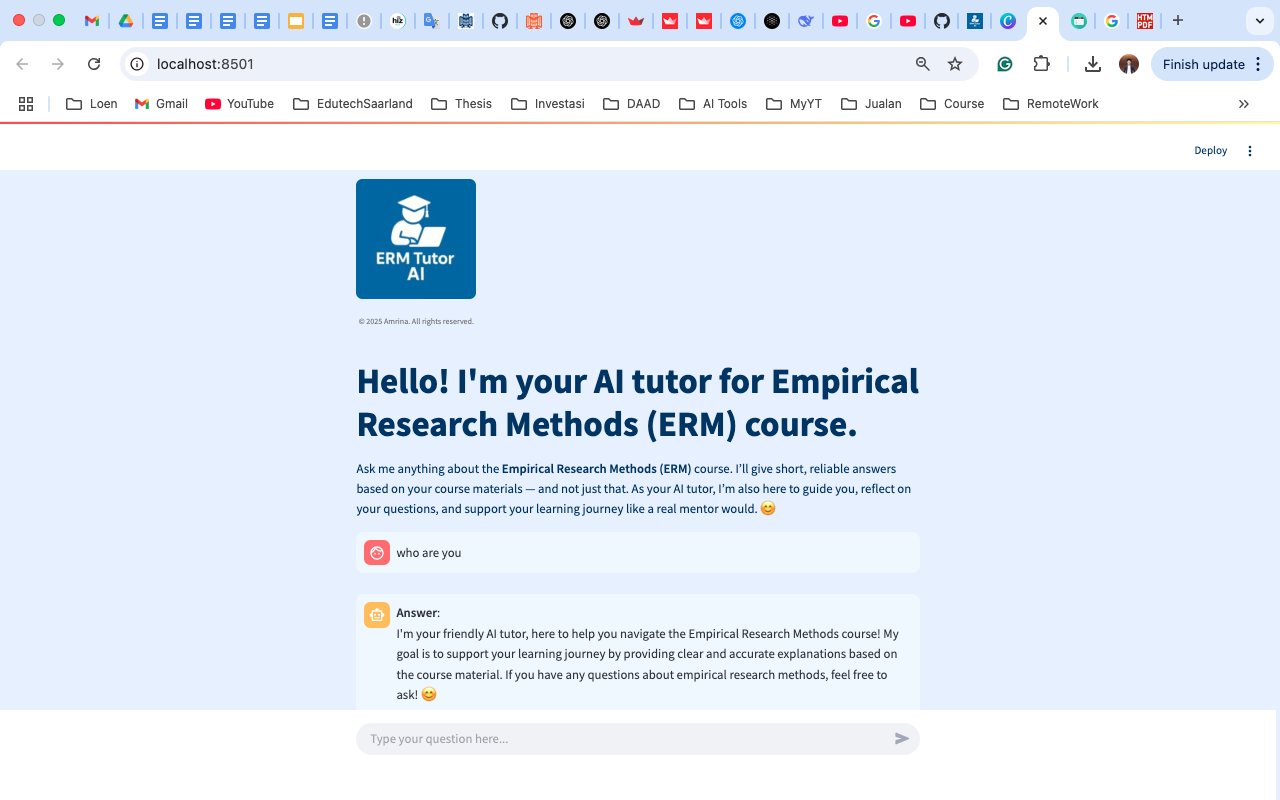Click the Hello AI tutor heading
Viewport: 1280px width, 800px height.
[637, 403]
